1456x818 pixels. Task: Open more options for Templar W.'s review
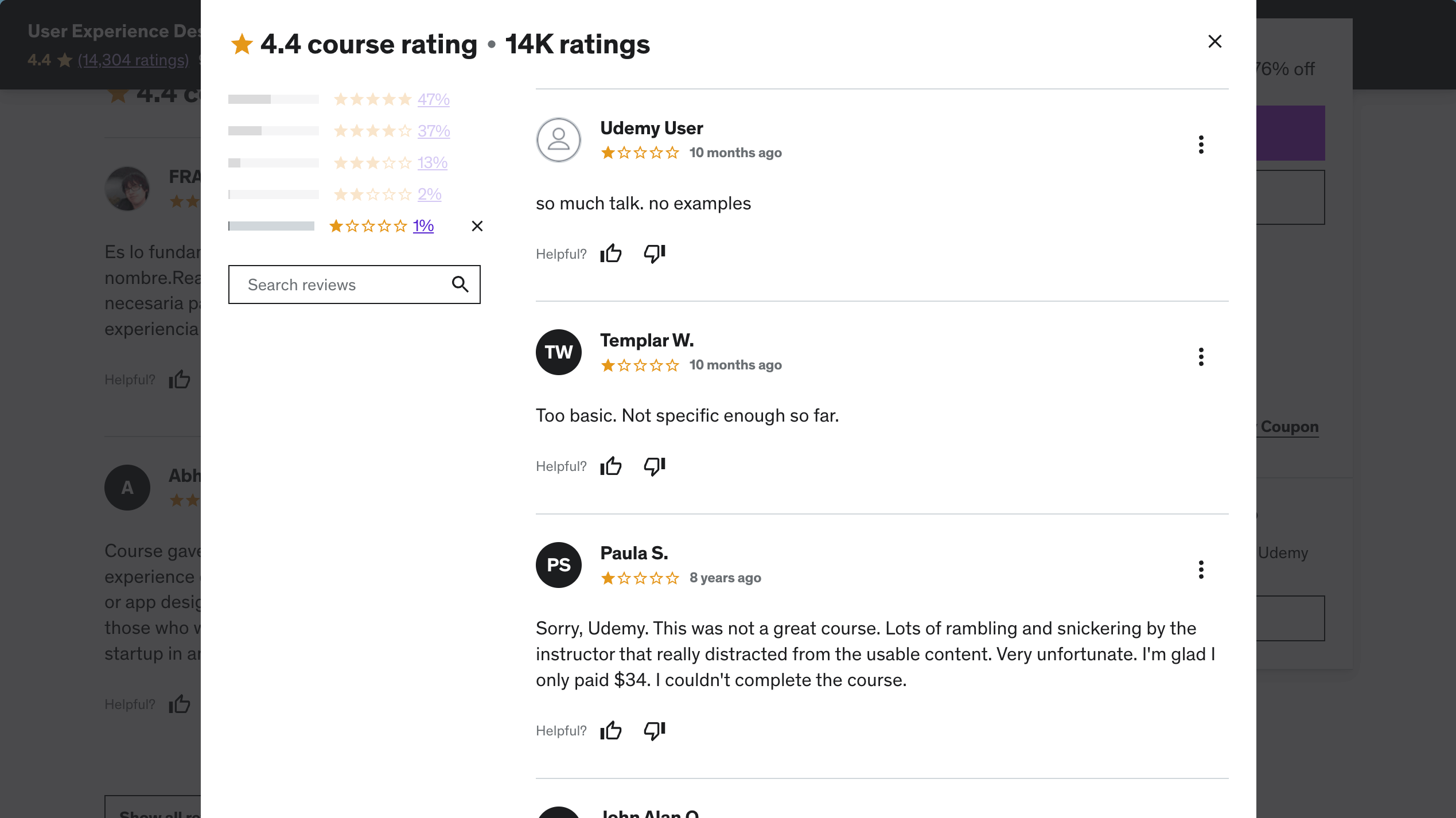pos(1201,357)
